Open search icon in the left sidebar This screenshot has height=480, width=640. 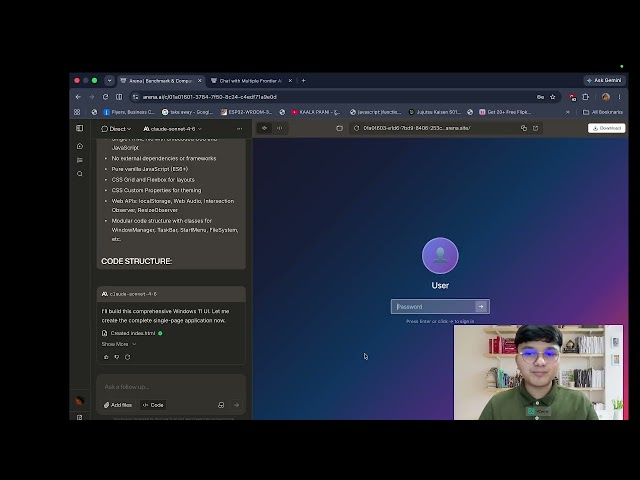[x=80, y=174]
